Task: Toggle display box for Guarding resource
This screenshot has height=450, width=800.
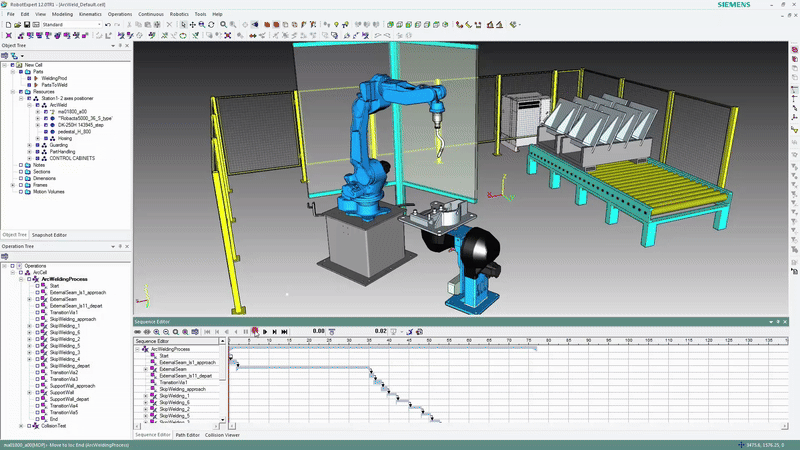Action: tap(37, 145)
